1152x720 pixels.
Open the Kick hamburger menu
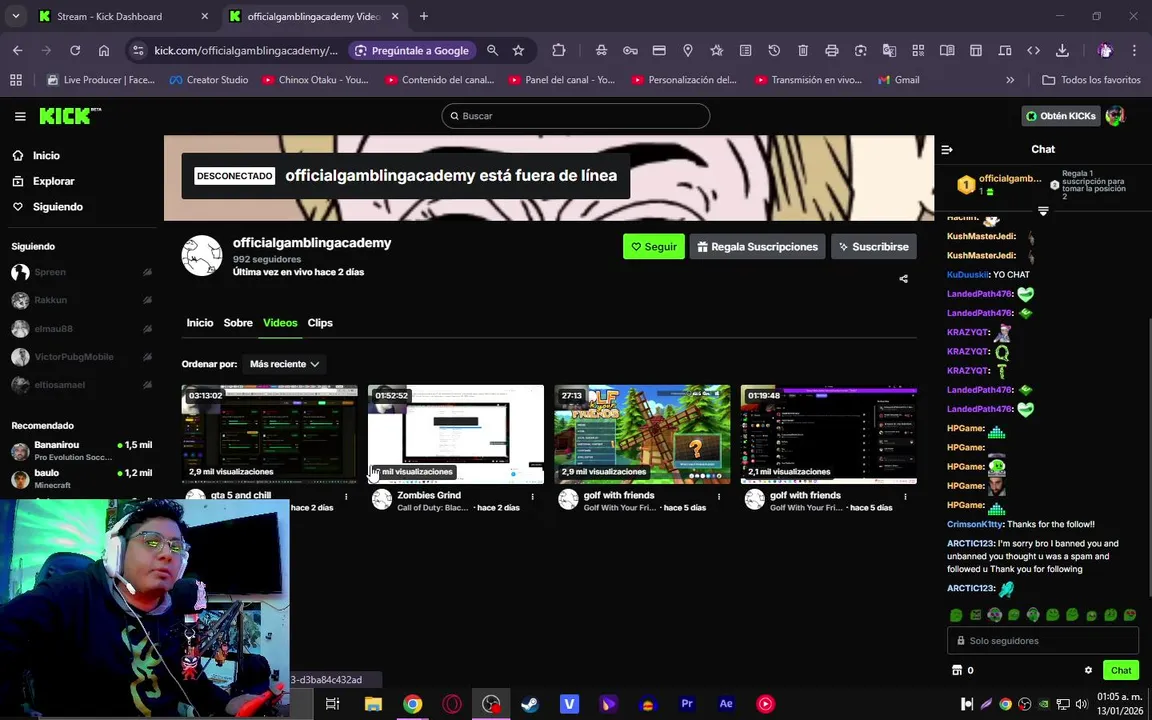20,116
